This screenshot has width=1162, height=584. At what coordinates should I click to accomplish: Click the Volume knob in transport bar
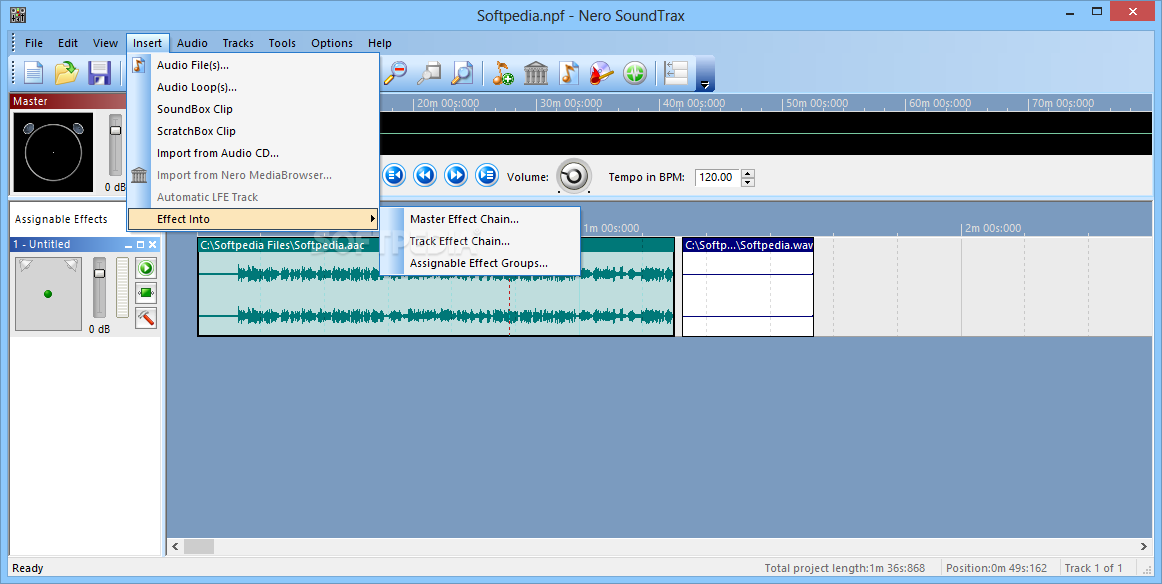click(x=574, y=176)
